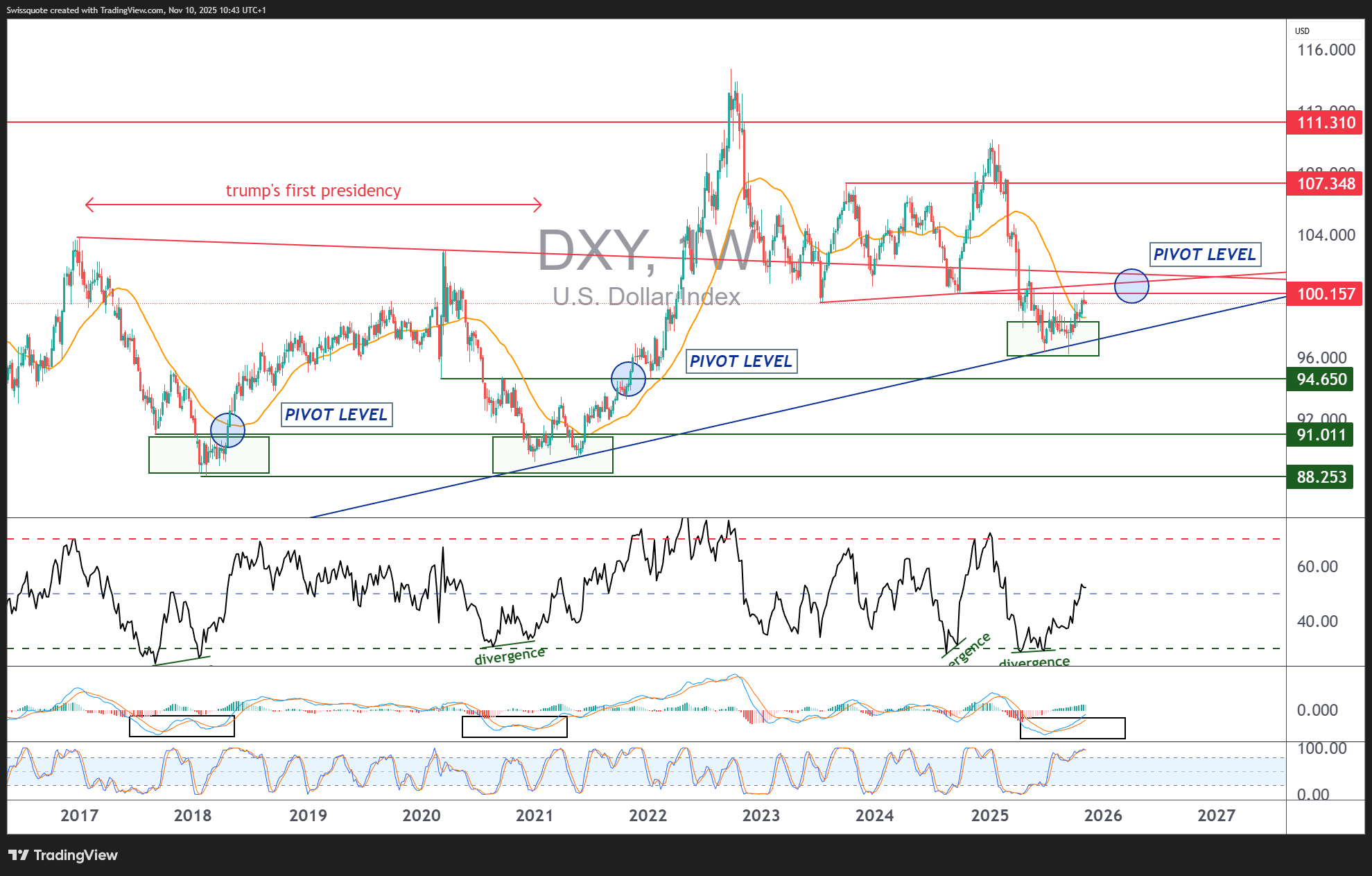Viewport: 1372px width, 876px height.
Task: Click the 2027 label on time axis
Action: [x=1217, y=816]
